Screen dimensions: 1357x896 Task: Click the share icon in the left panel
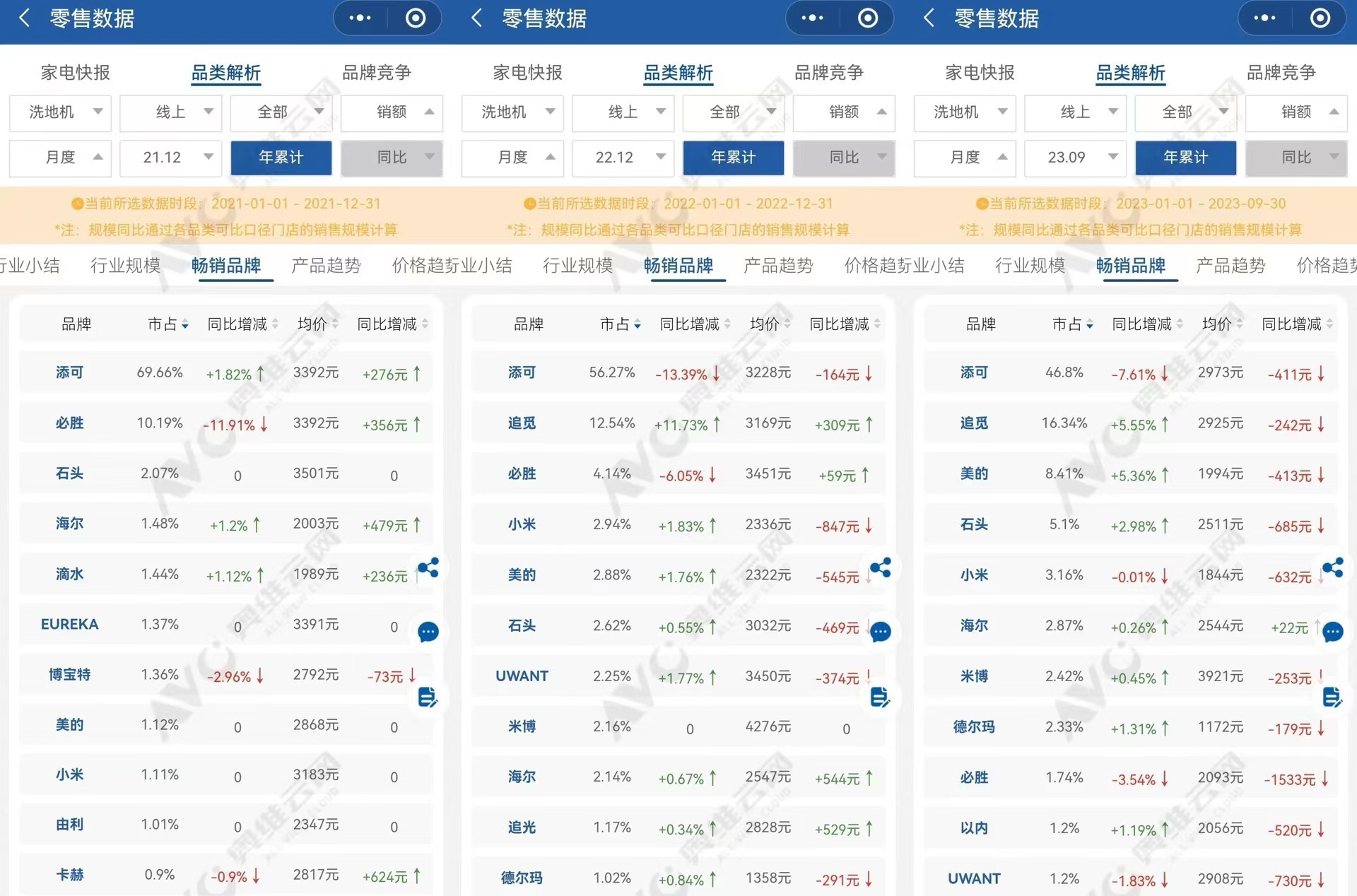point(428,567)
